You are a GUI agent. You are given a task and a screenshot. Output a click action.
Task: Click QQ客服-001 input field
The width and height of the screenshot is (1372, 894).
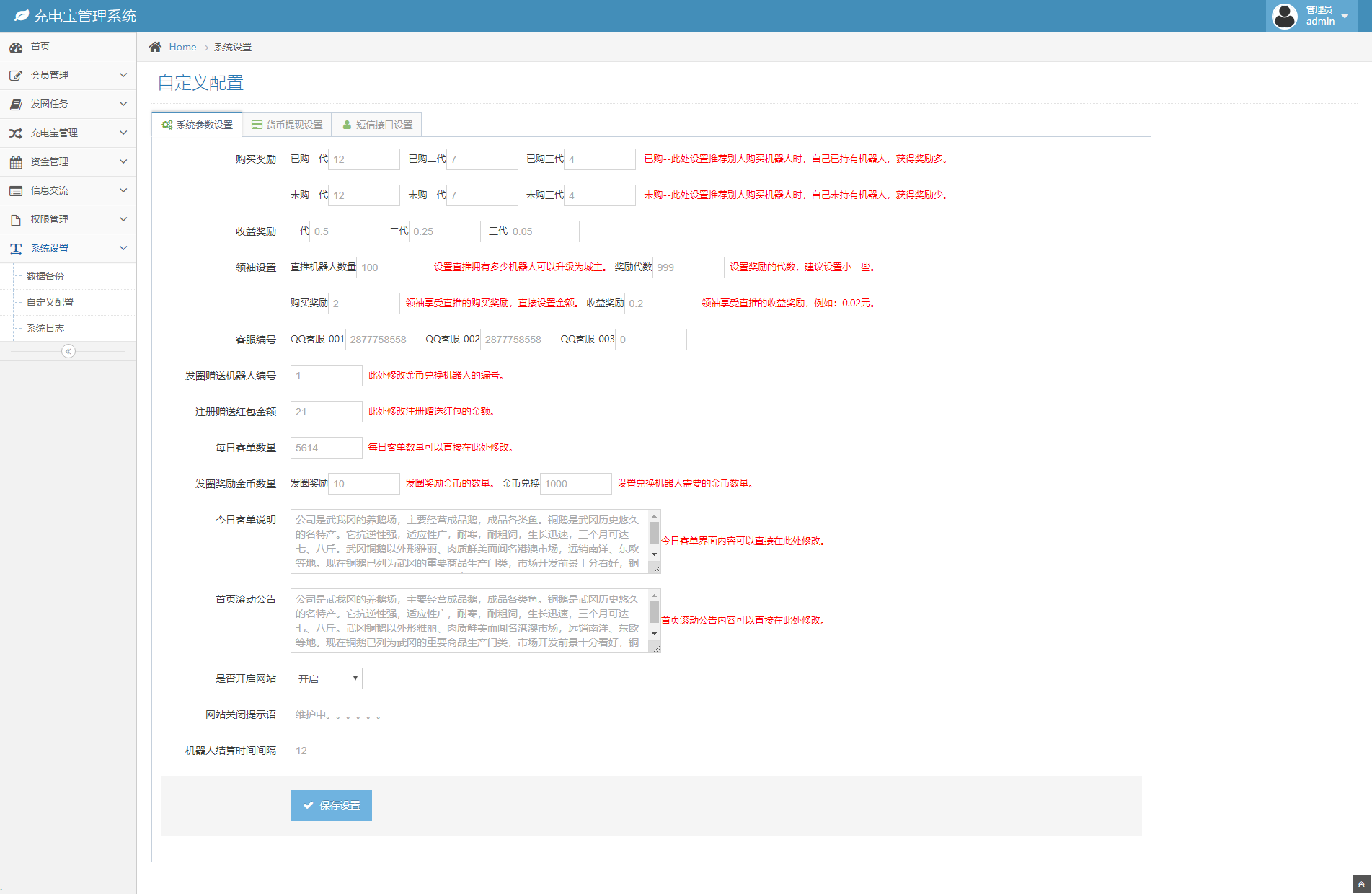pyautogui.click(x=381, y=340)
